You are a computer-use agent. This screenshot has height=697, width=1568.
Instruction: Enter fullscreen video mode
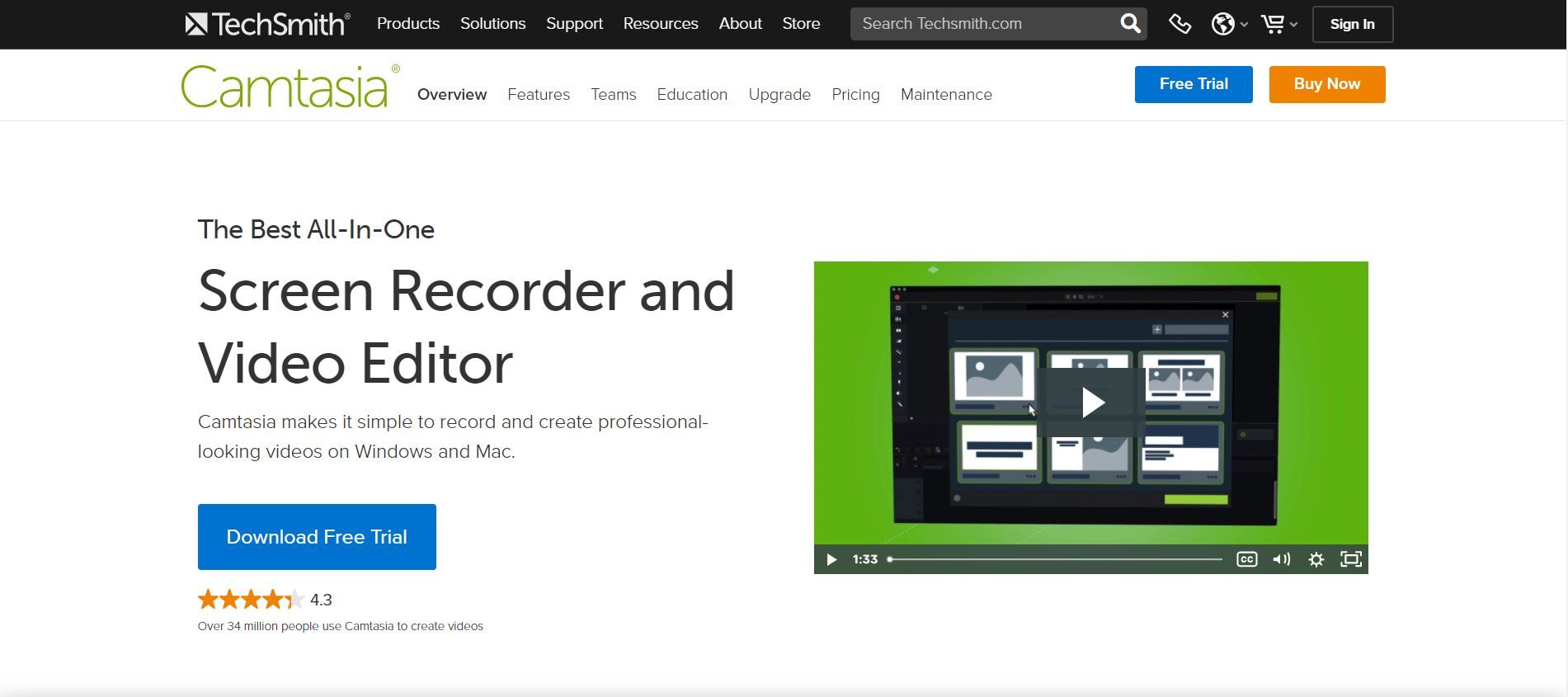pos(1351,559)
